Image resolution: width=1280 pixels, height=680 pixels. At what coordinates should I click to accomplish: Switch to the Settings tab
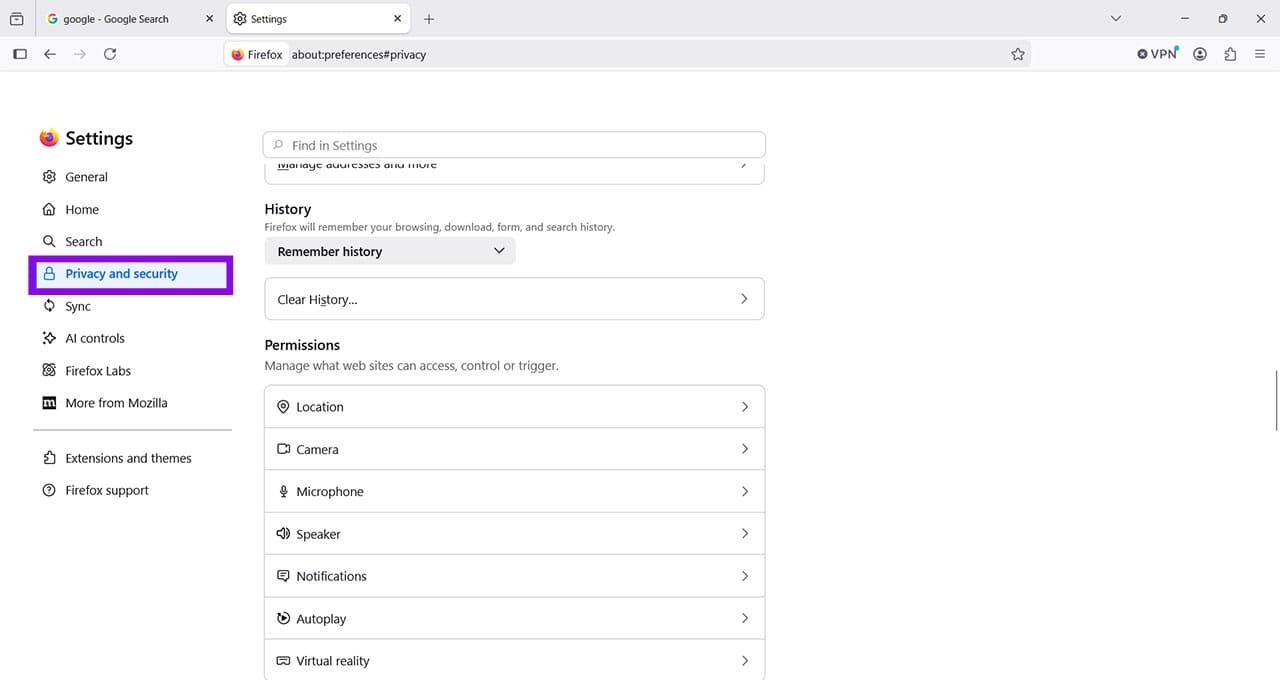coord(318,19)
